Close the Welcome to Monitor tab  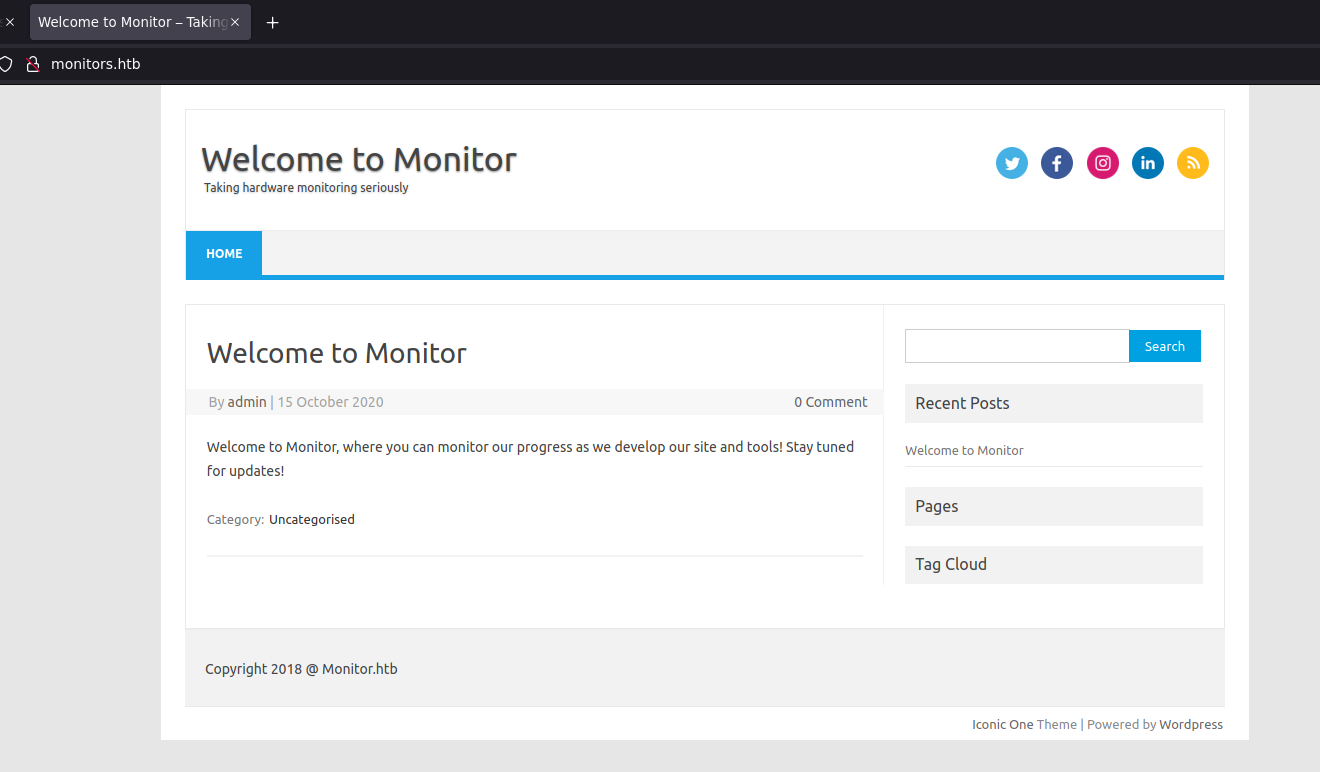[235, 22]
